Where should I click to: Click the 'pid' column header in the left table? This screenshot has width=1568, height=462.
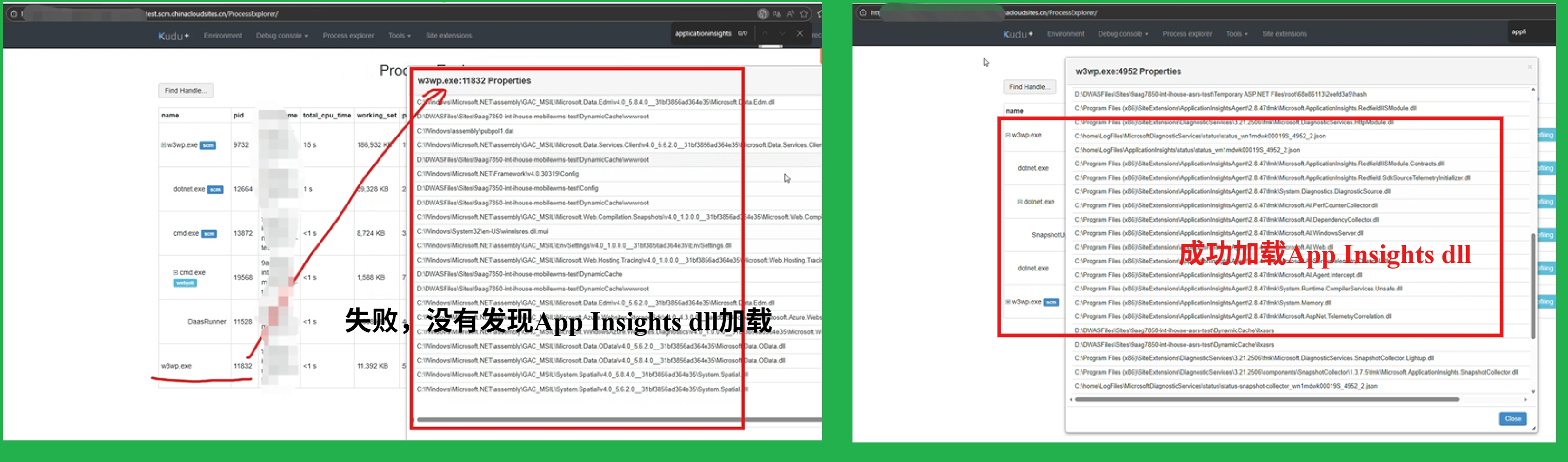click(x=239, y=115)
